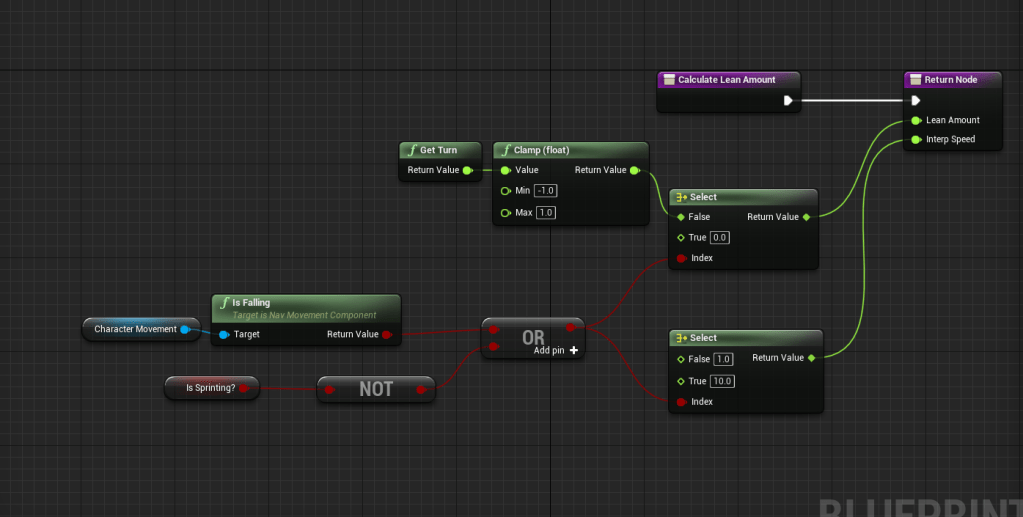This screenshot has height=517, width=1023.
Task: Select the Interp Speed pin on Return Node
Action: (915, 139)
